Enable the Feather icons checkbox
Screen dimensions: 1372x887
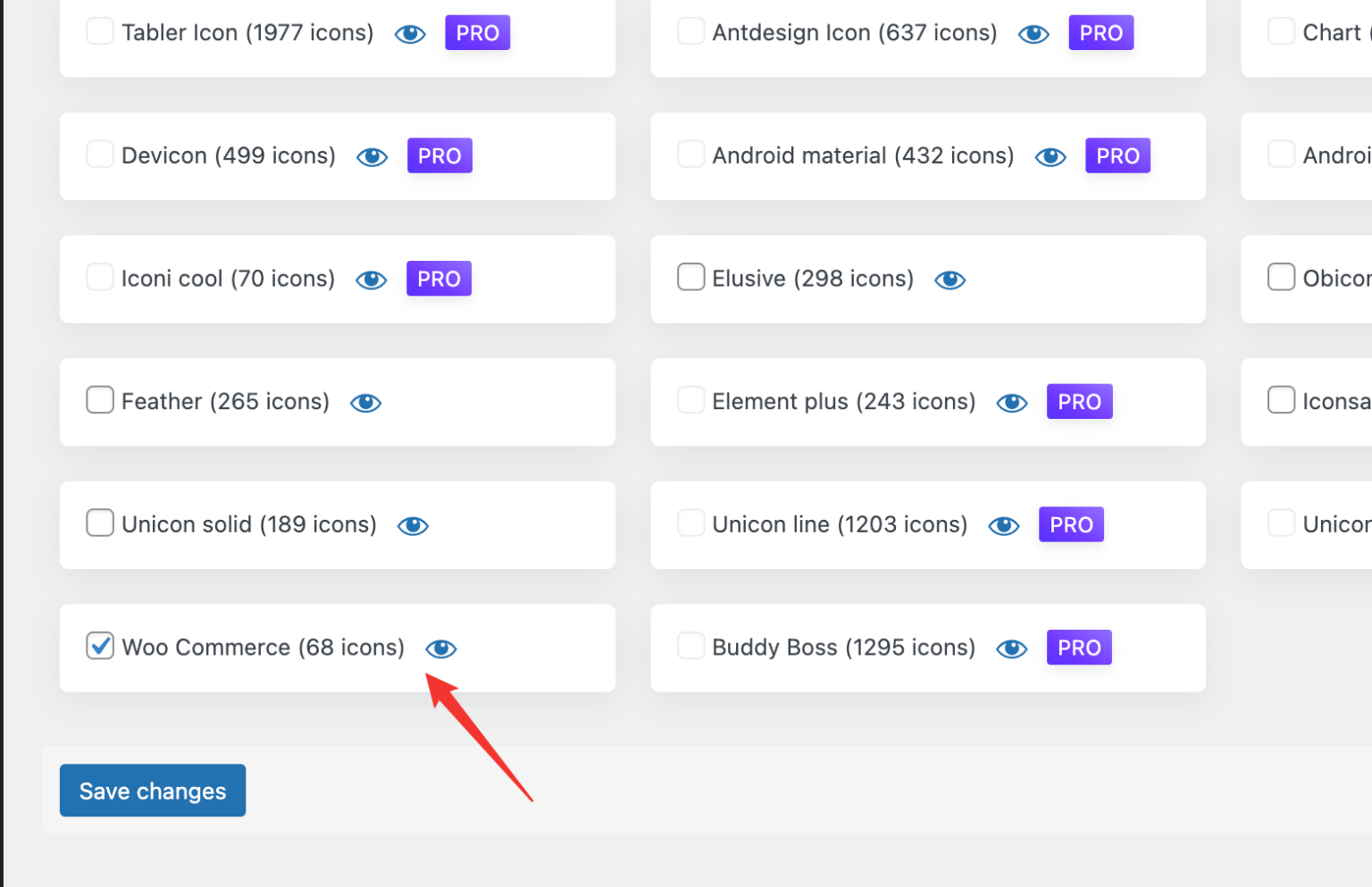(x=100, y=399)
